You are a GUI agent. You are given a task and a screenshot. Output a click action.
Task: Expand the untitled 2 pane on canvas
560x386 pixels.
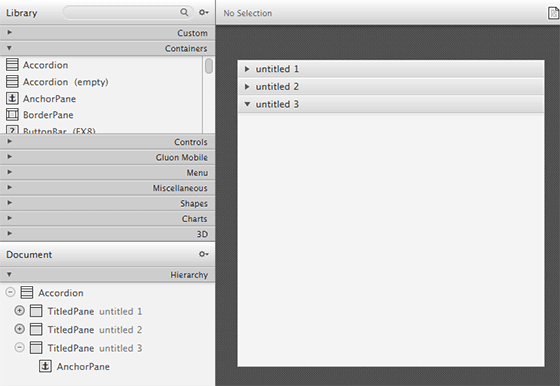(247, 86)
